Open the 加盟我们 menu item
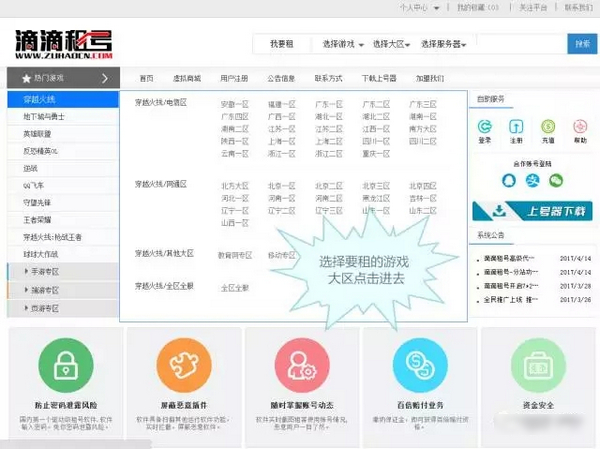600x449 pixels. tap(430, 78)
